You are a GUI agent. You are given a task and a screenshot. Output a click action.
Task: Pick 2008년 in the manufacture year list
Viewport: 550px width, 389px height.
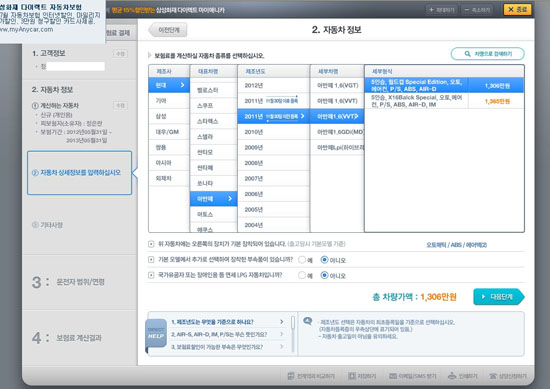coord(274,163)
